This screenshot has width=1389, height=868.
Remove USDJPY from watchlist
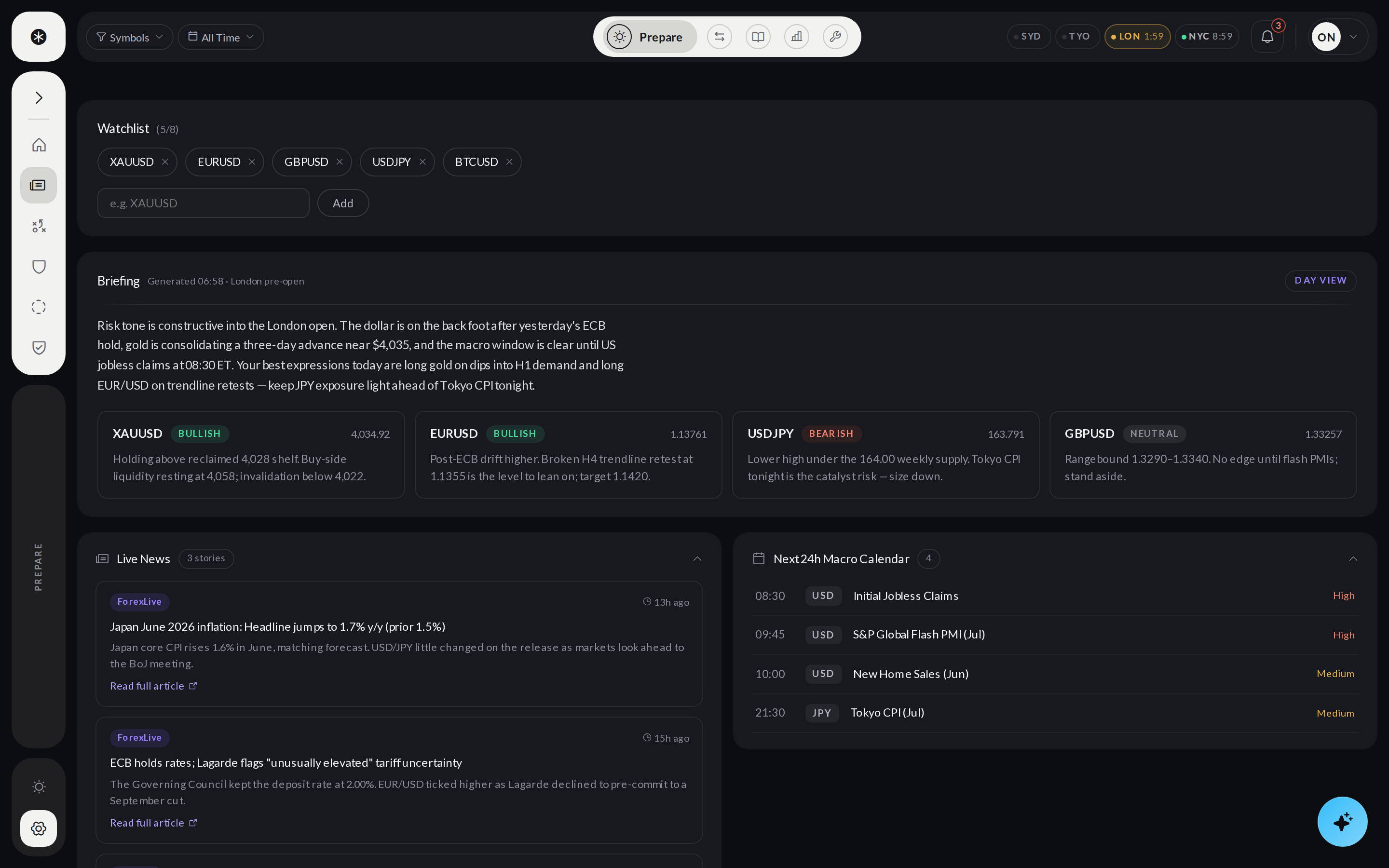coord(422,162)
